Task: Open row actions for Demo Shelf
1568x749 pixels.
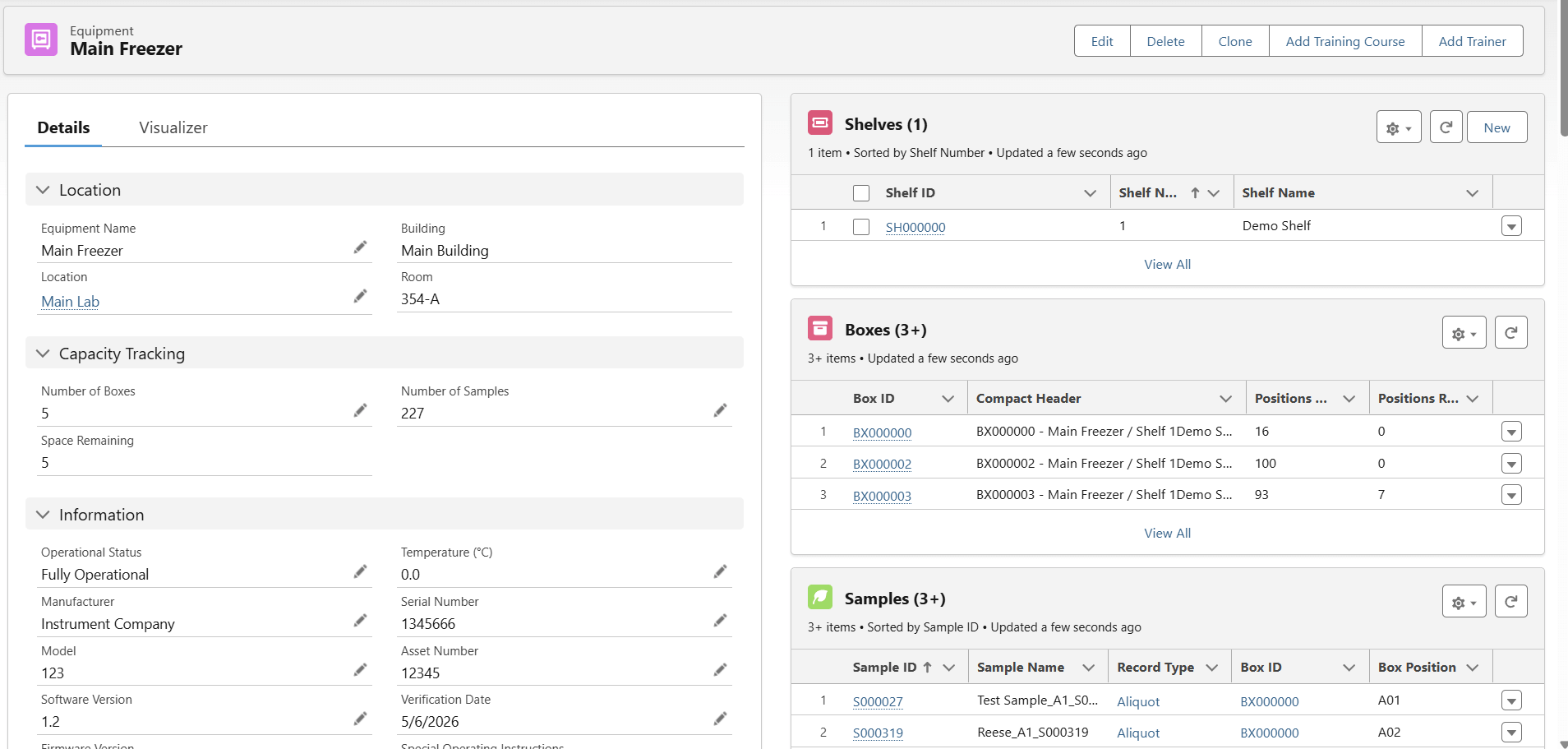Action: (1511, 226)
